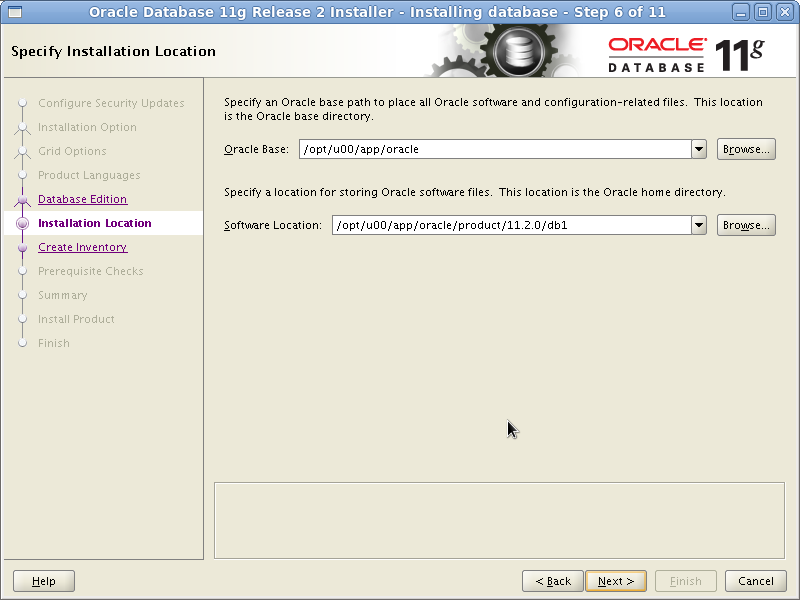Click the empty message area at the bottom

coord(499,520)
